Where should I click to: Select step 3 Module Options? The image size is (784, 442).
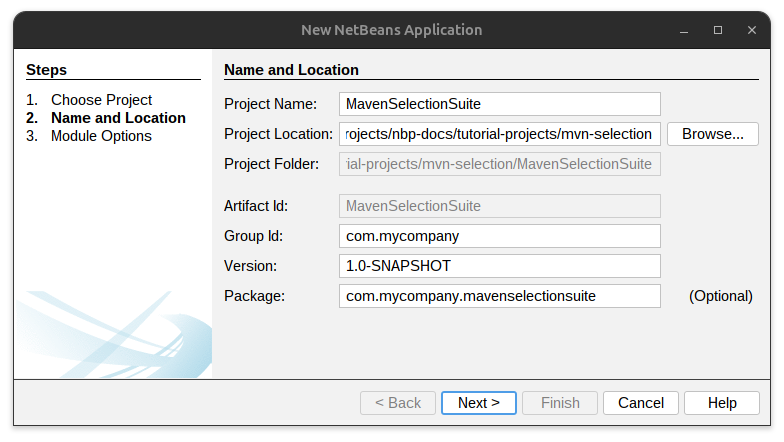click(x=101, y=136)
